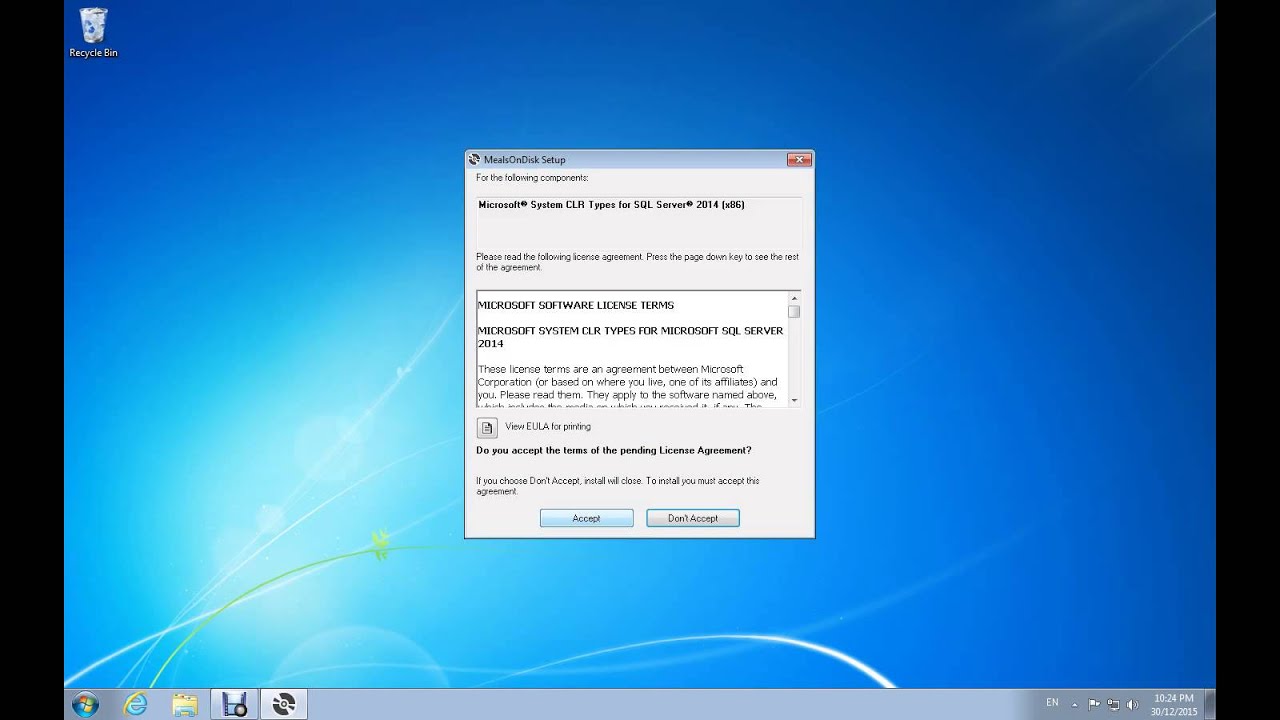Accept the license agreement

tap(587, 518)
